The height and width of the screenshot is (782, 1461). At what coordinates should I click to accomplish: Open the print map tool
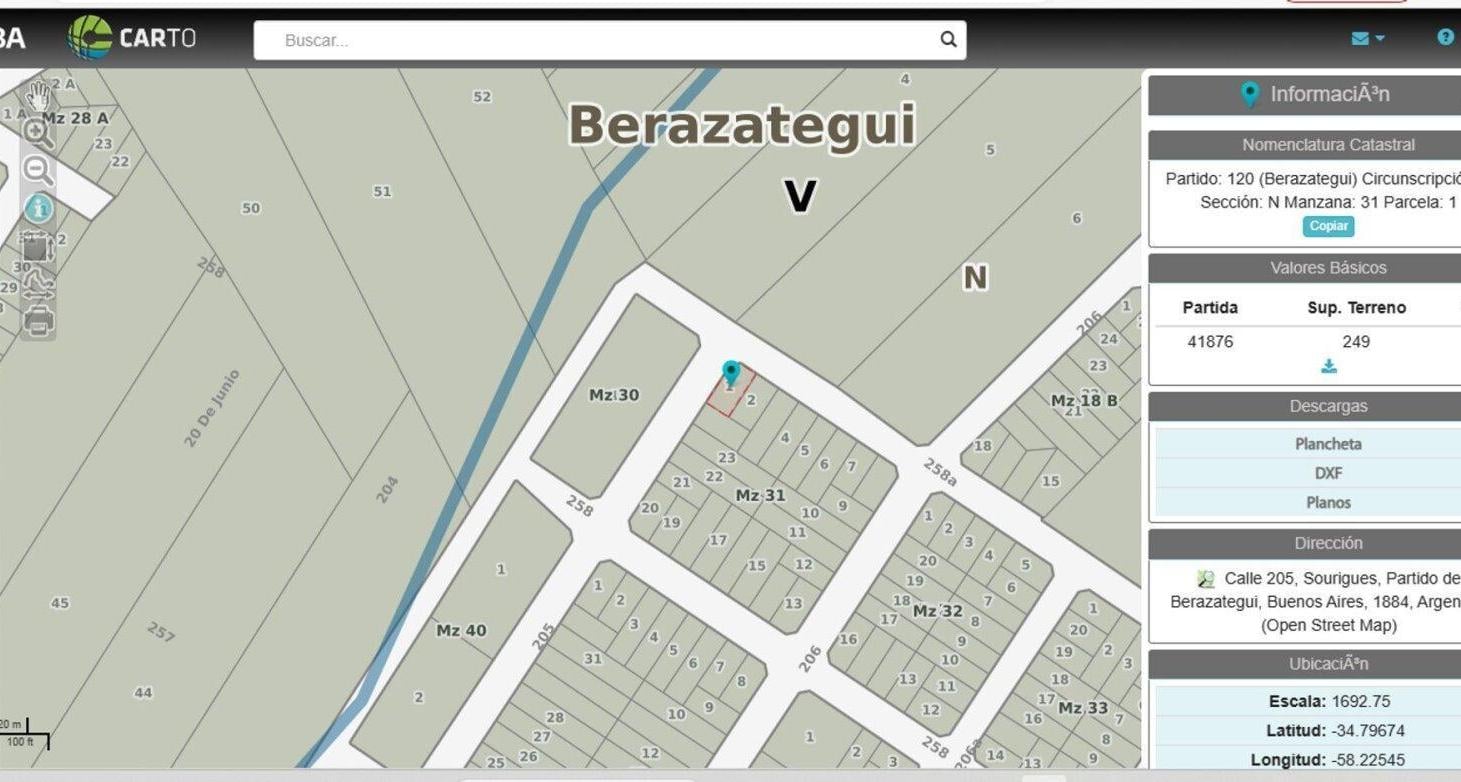(38, 322)
